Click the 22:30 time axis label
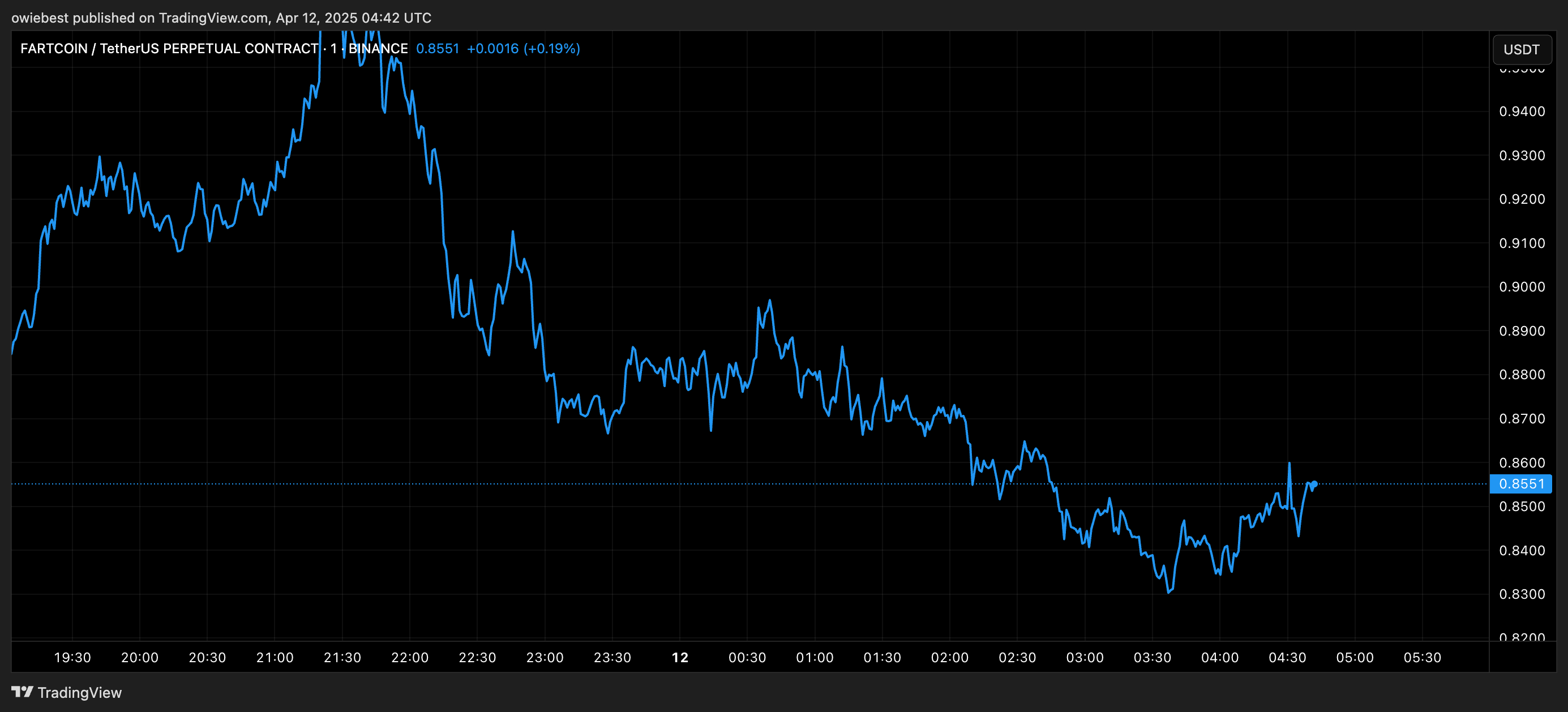 477,657
